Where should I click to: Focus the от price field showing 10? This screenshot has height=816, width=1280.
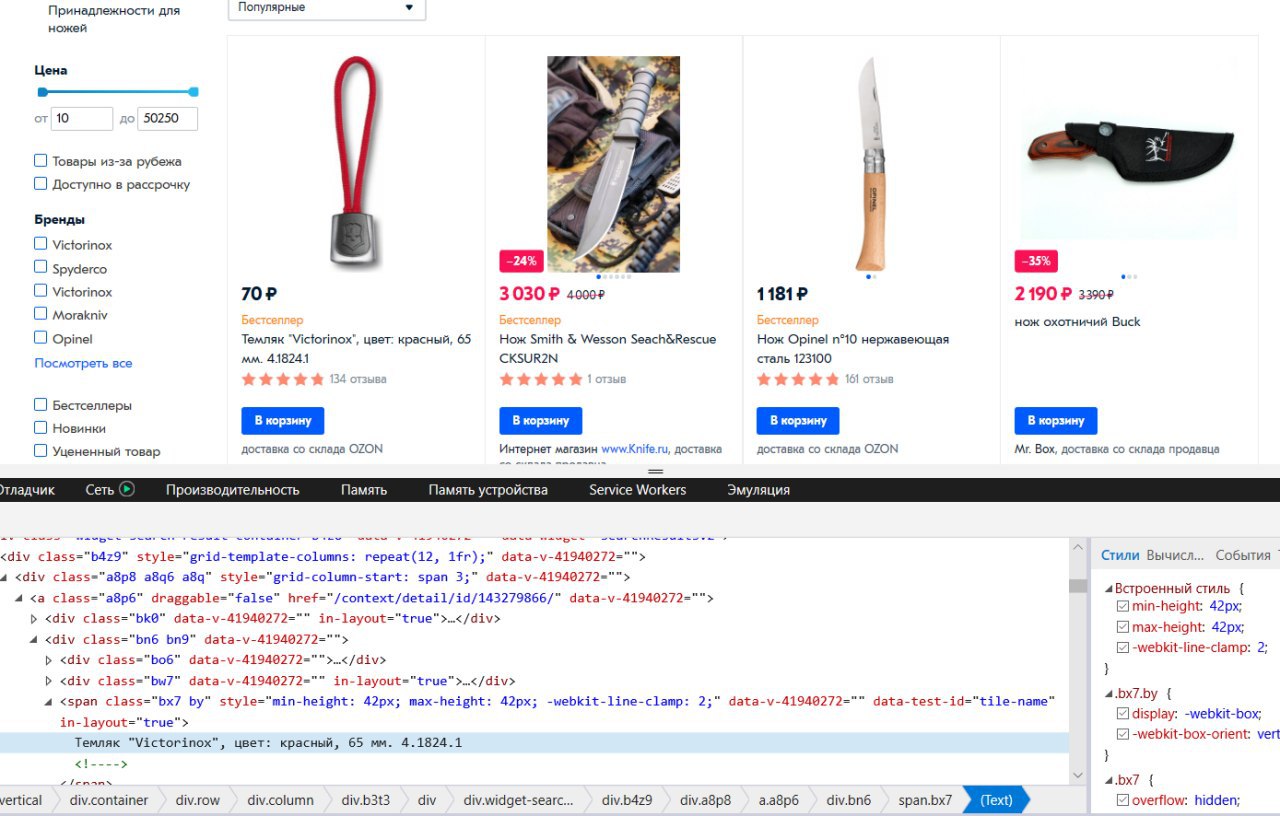point(82,118)
